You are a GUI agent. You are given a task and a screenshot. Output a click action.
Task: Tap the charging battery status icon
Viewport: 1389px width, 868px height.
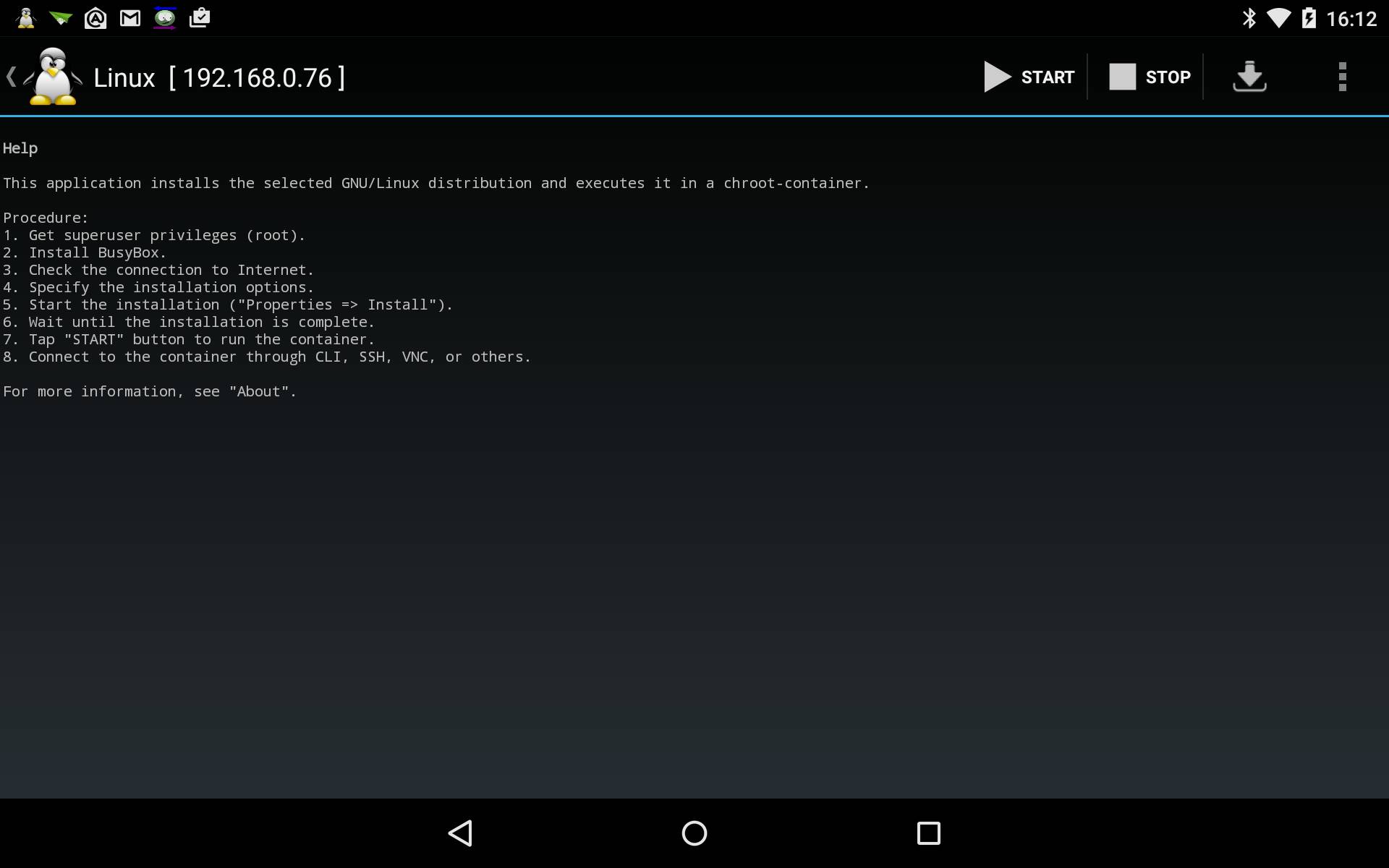pyautogui.click(x=1309, y=18)
